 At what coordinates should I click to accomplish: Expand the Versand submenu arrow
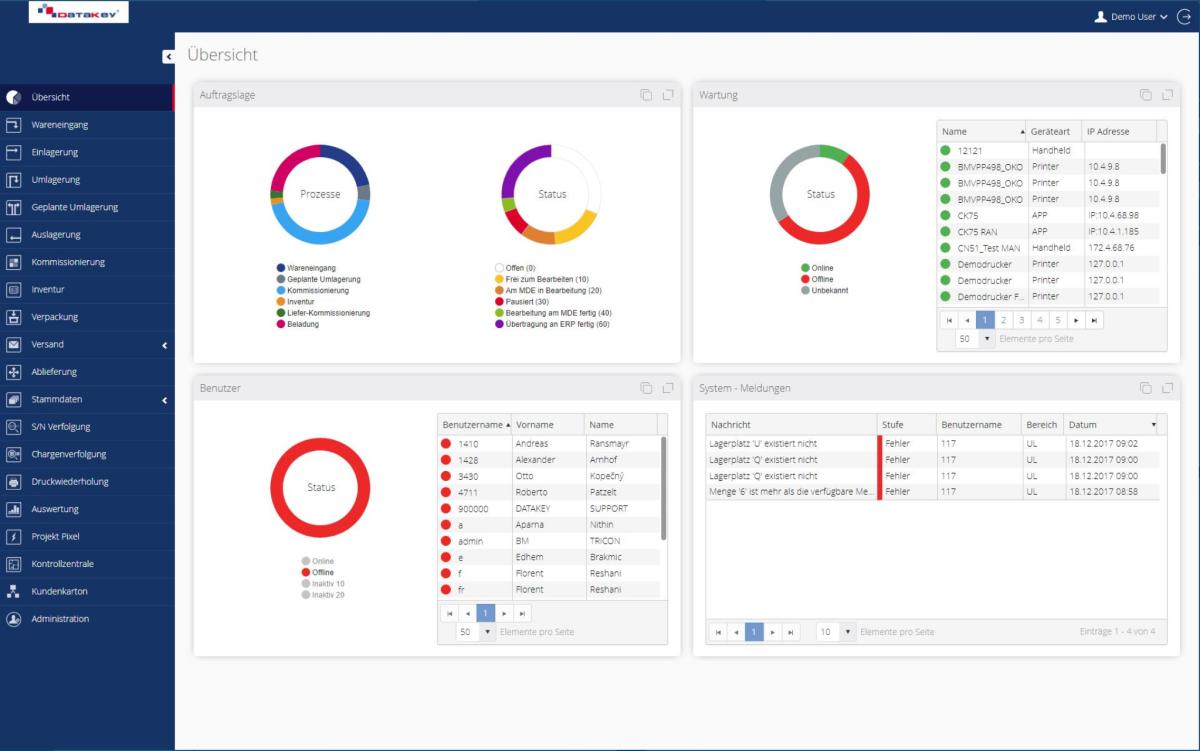(164, 345)
